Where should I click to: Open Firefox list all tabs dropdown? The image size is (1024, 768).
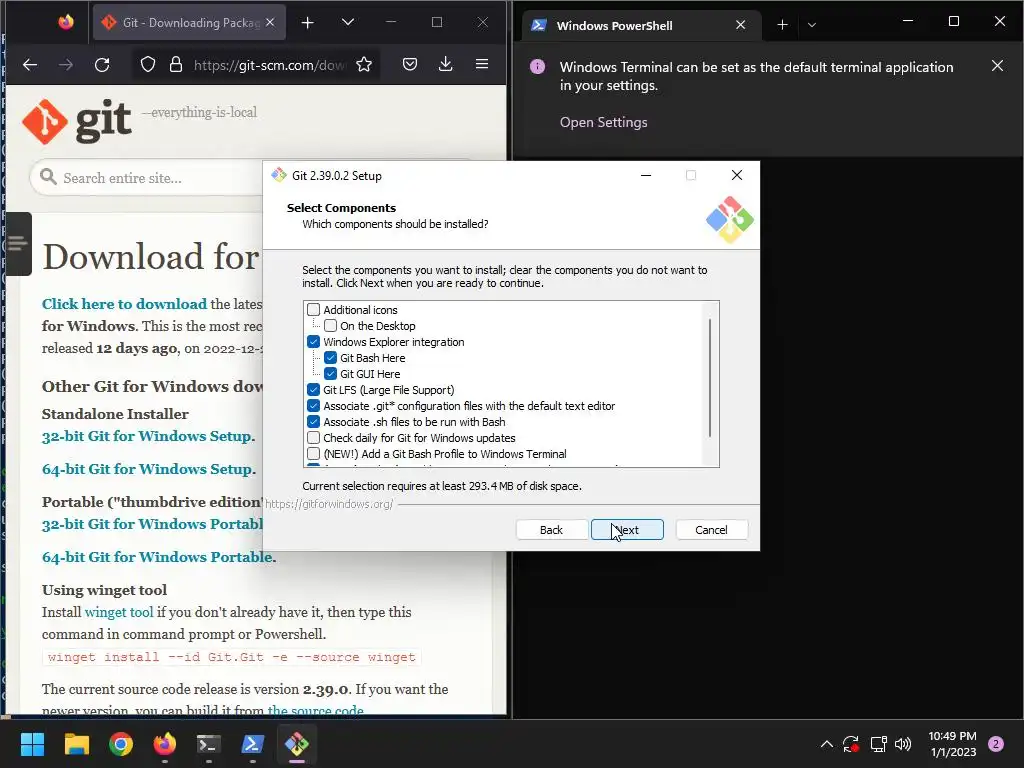(x=348, y=23)
